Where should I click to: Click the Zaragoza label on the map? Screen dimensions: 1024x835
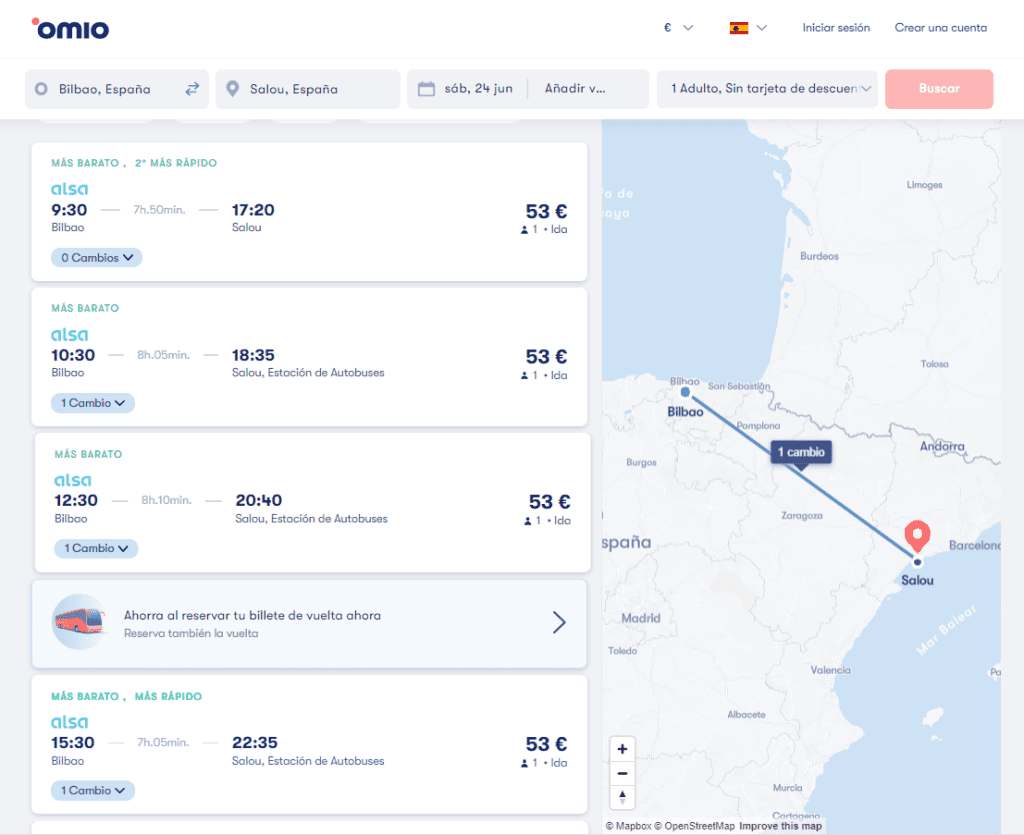(802, 516)
